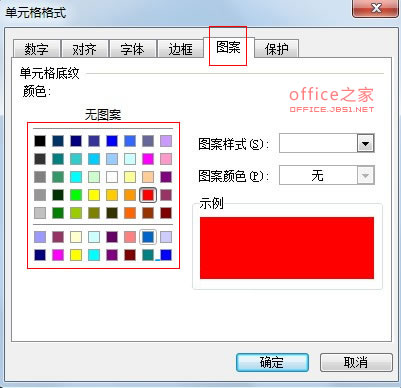Choose the brown color swatch
Viewport: 401px width, 388px height.
click(148, 213)
